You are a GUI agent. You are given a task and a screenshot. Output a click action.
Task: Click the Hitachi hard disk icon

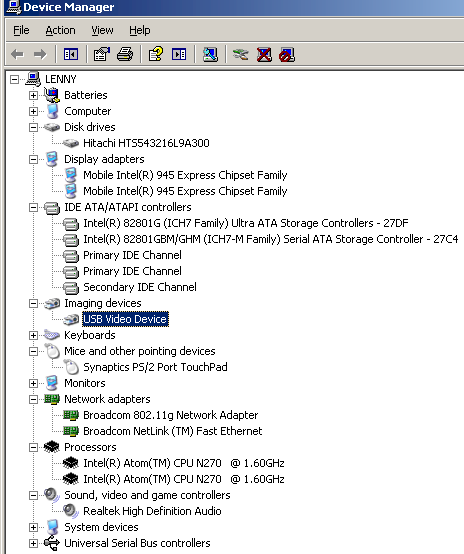click(71, 143)
